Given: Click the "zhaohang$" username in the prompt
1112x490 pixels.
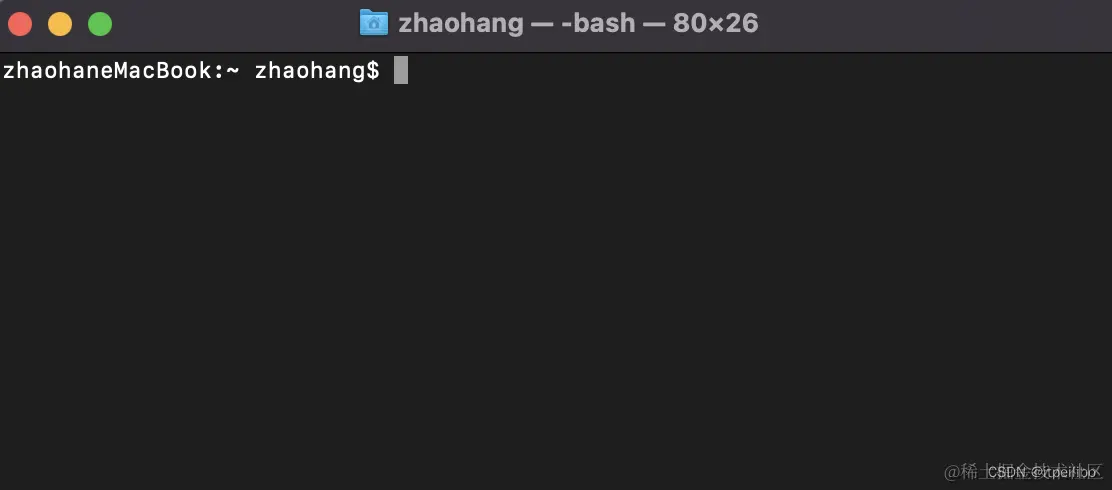Looking at the screenshot, I should point(317,71).
